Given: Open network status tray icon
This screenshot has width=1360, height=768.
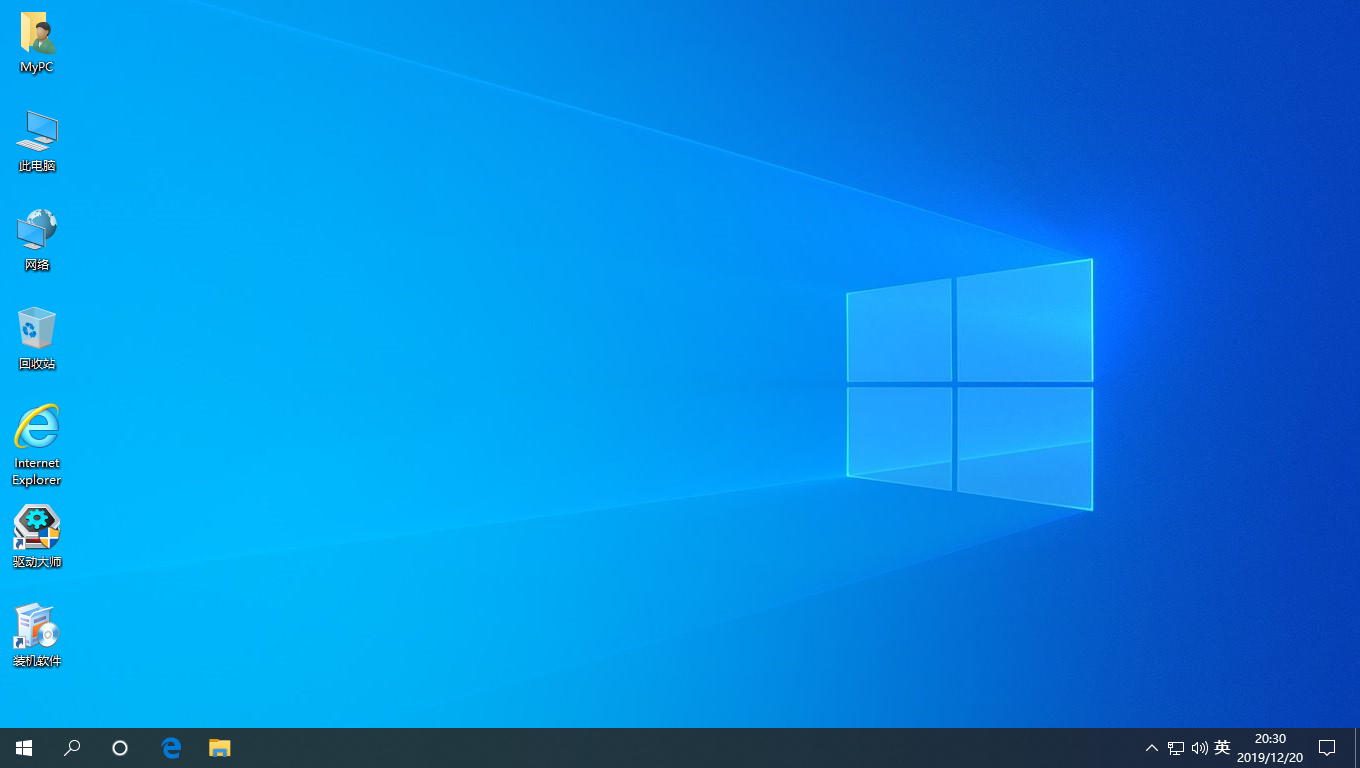Looking at the screenshot, I should click(x=1176, y=748).
